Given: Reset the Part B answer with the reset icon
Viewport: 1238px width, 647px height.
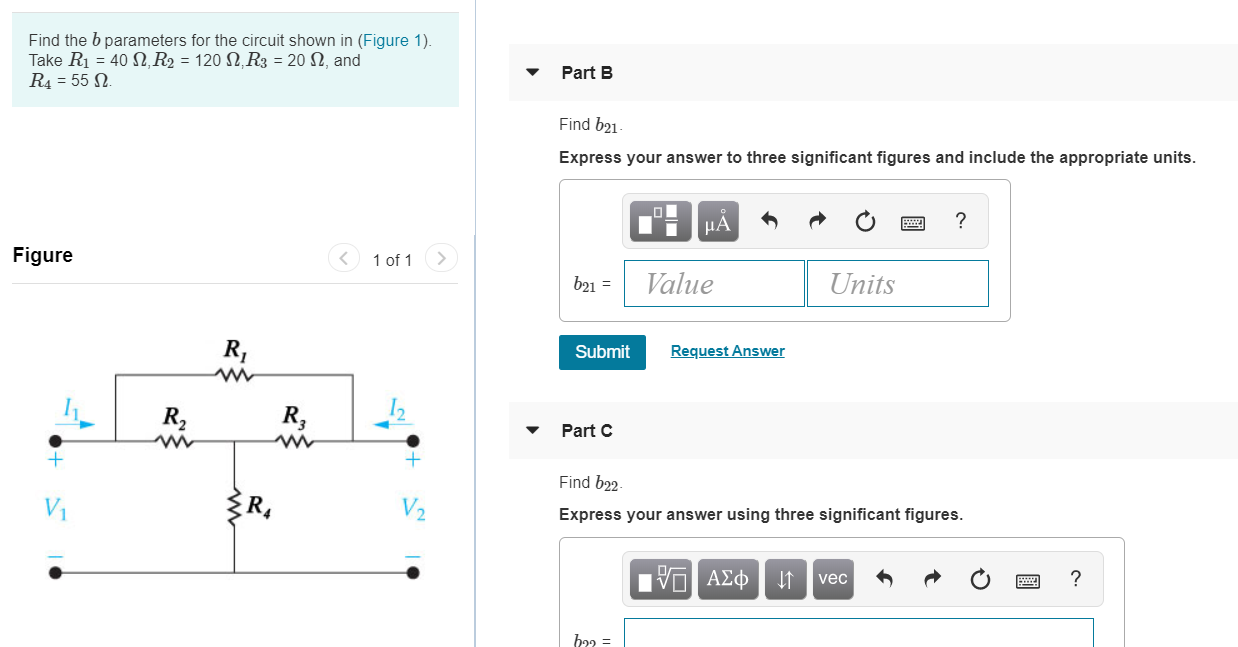Looking at the screenshot, I should click(x=864, y=221).
